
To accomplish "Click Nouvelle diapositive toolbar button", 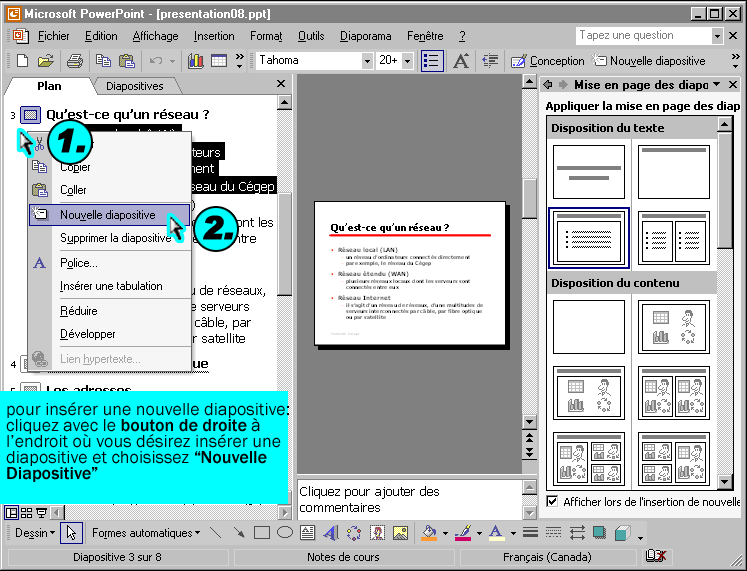I will tap(648, 61).
